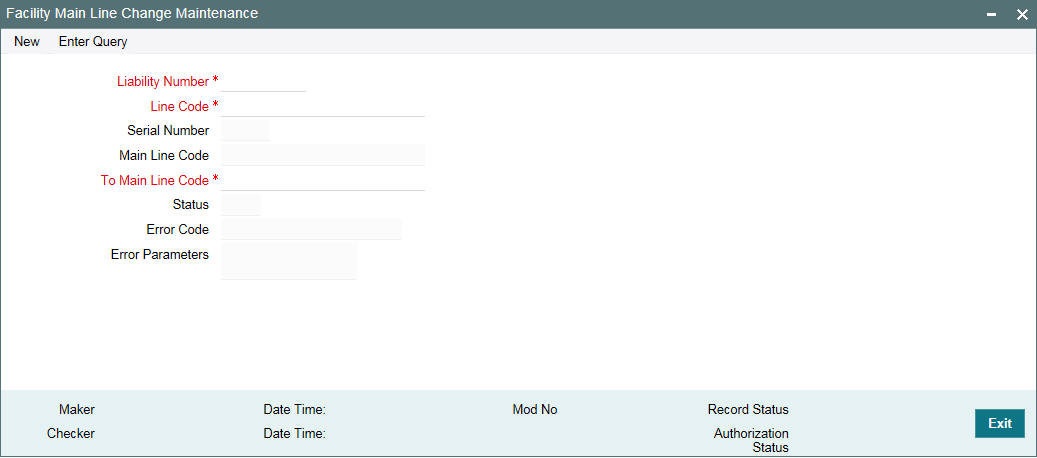Viewport: 1037px width, 458px height.
Task: Select the Status field
Action: [x=241, y=205]
